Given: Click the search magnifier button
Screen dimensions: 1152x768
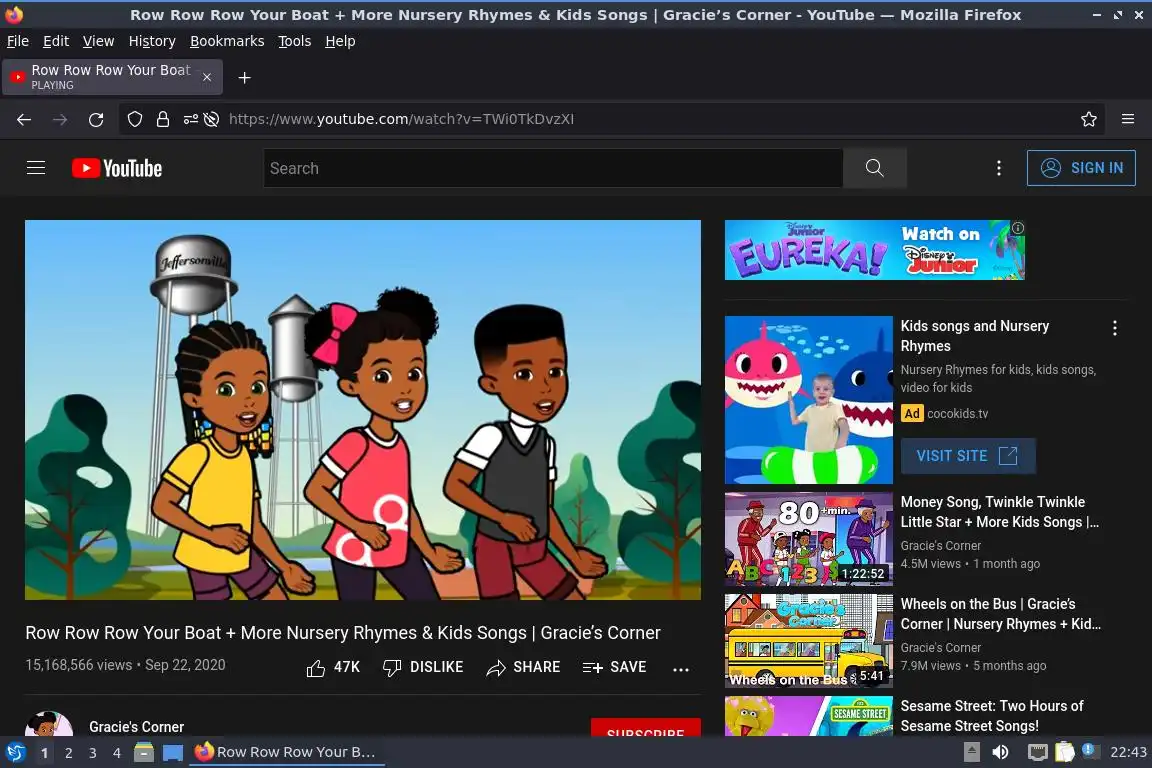Looking at the screenshot, I should 874,168.
